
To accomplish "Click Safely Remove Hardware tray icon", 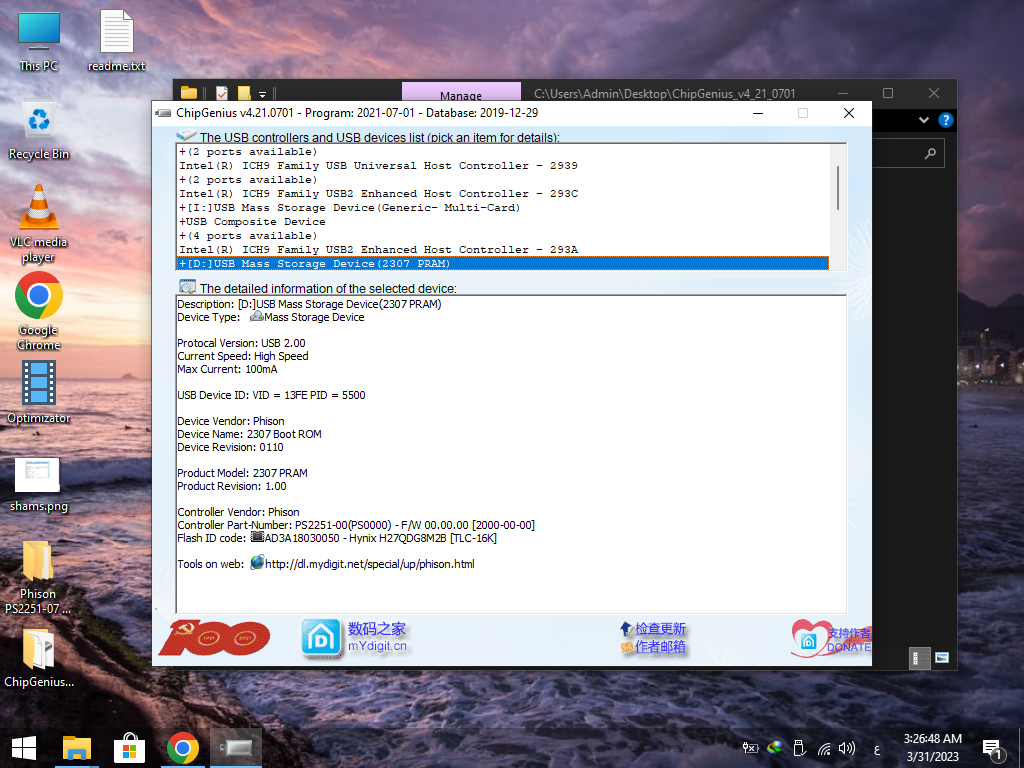I will [x=799, y=748].
